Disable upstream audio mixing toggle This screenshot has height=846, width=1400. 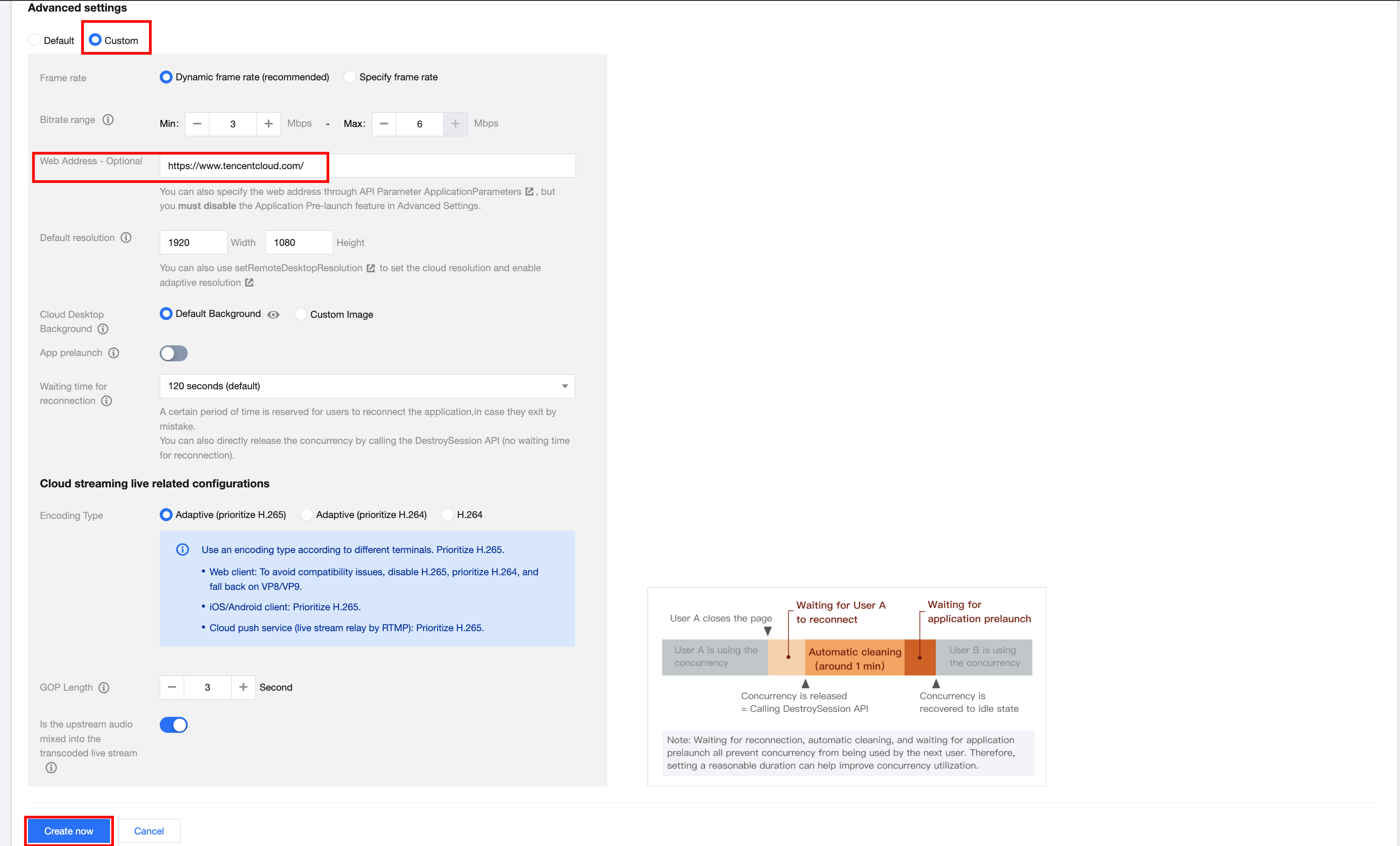[x=174, y=725]
